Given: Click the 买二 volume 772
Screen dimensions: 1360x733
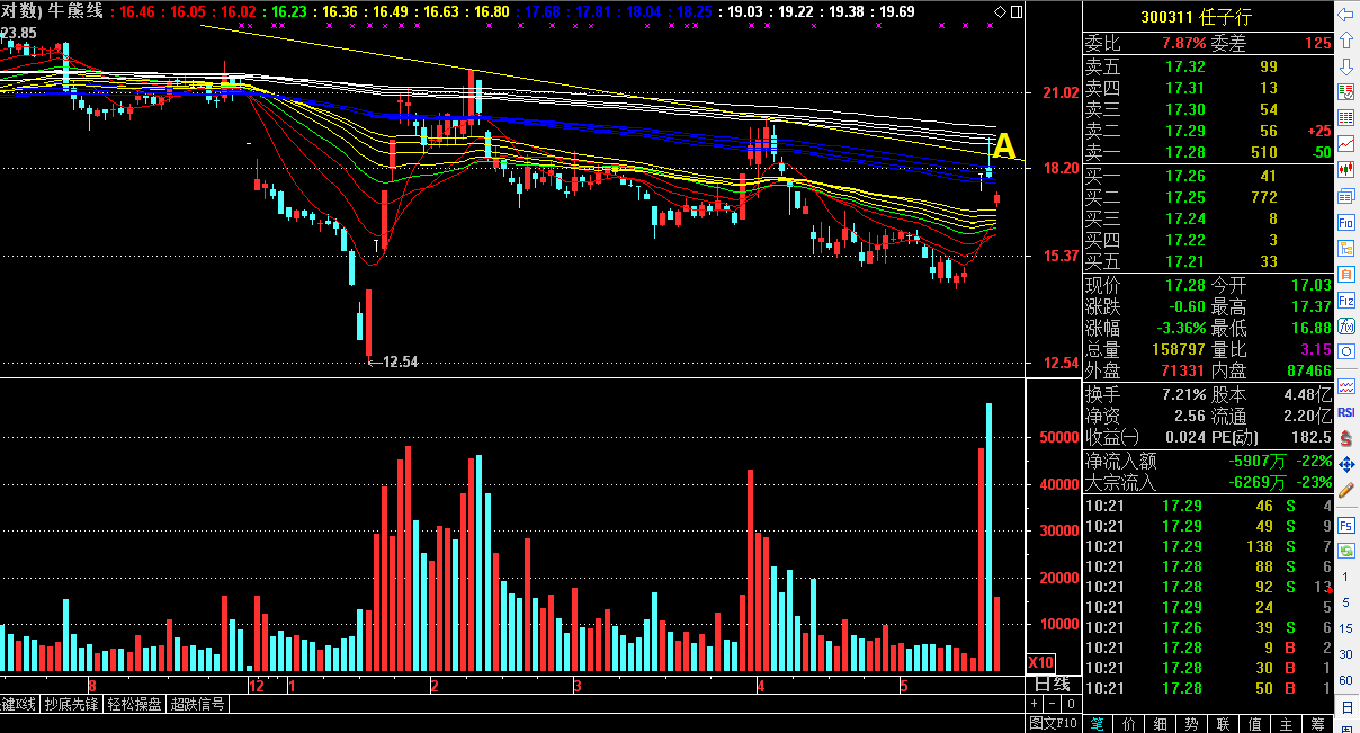Looking at the screenshot, I should coord(1264,198).
